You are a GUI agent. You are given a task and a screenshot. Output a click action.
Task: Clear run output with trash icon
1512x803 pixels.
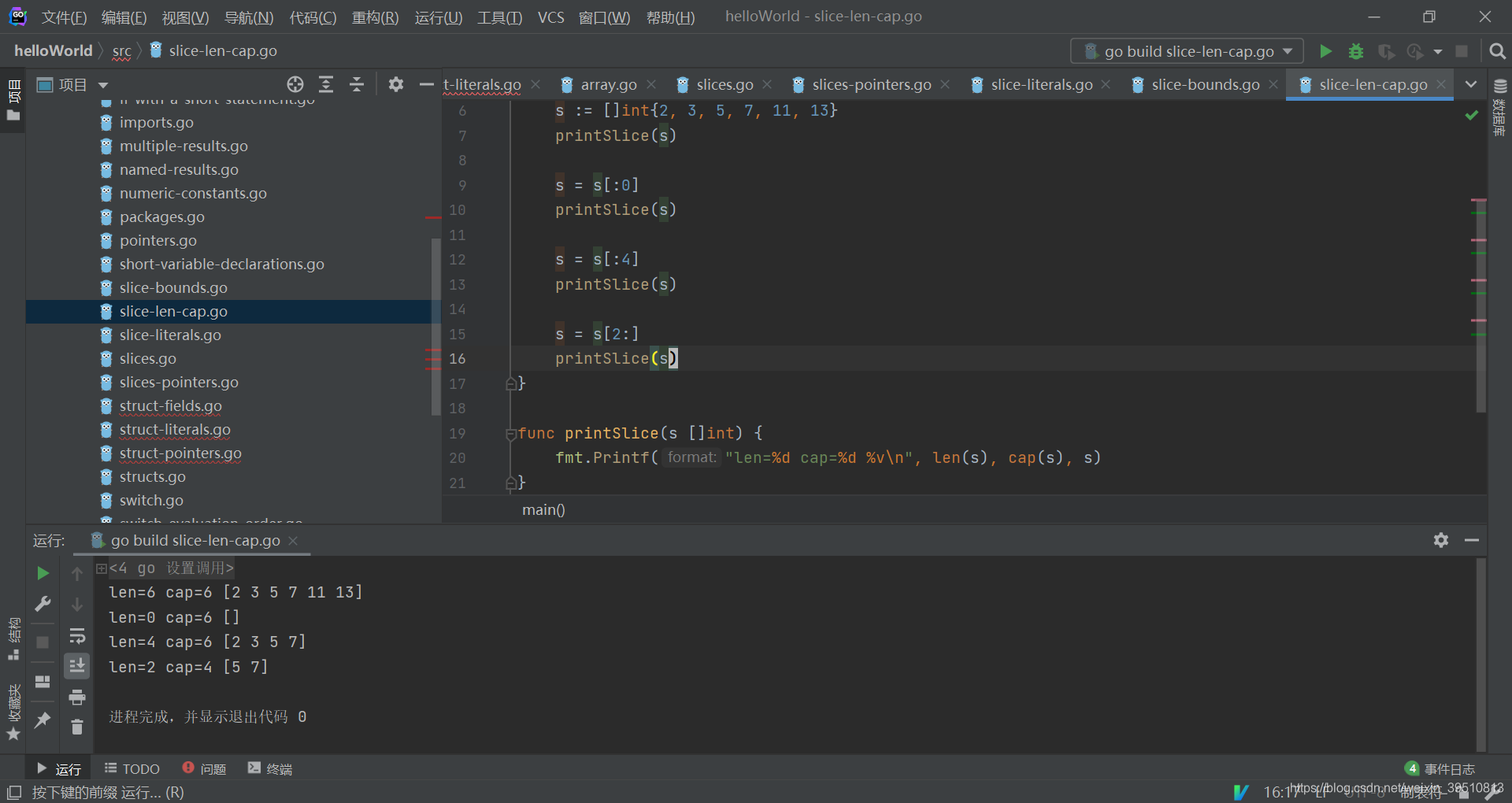pos(77,727)
